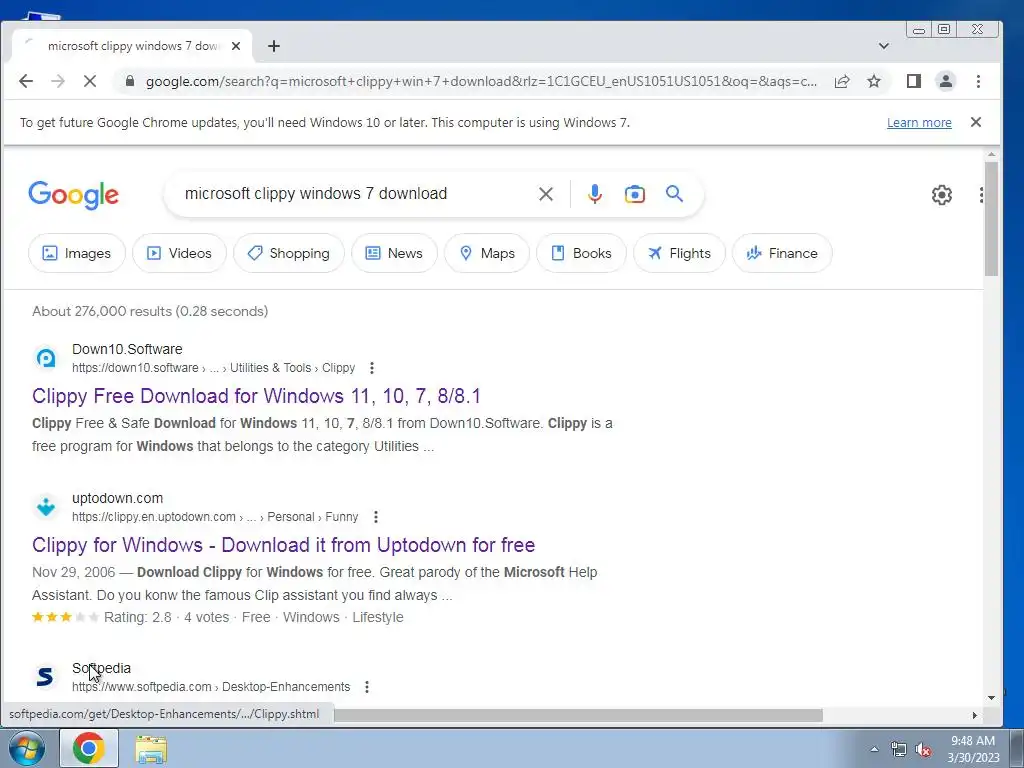Screen dimensions: 1024x768
Task: Submit search with magnifying glass
Action: 675,194
